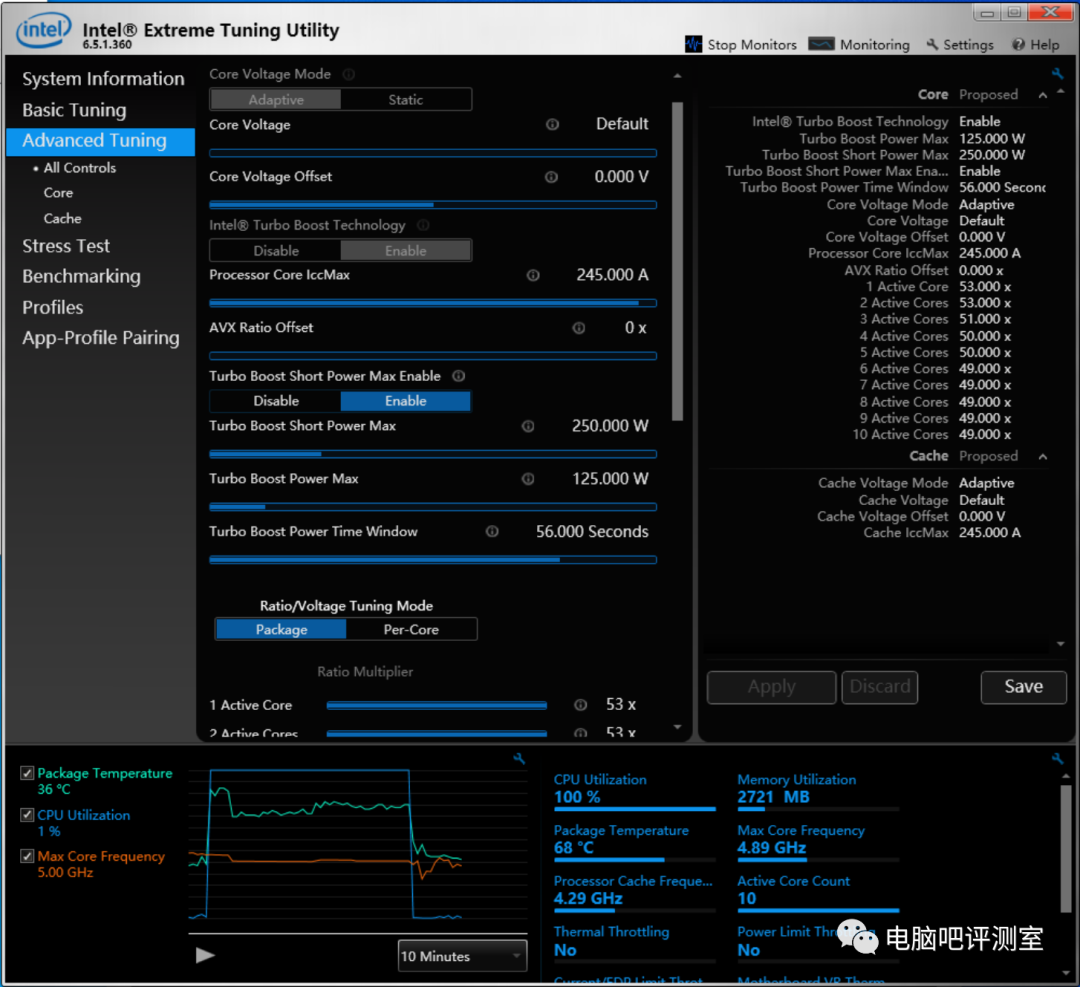The image size is (1080, 987).
Task: Click info icon beside Turbo Boost Power Time Window
Action: tap(492, 532)
